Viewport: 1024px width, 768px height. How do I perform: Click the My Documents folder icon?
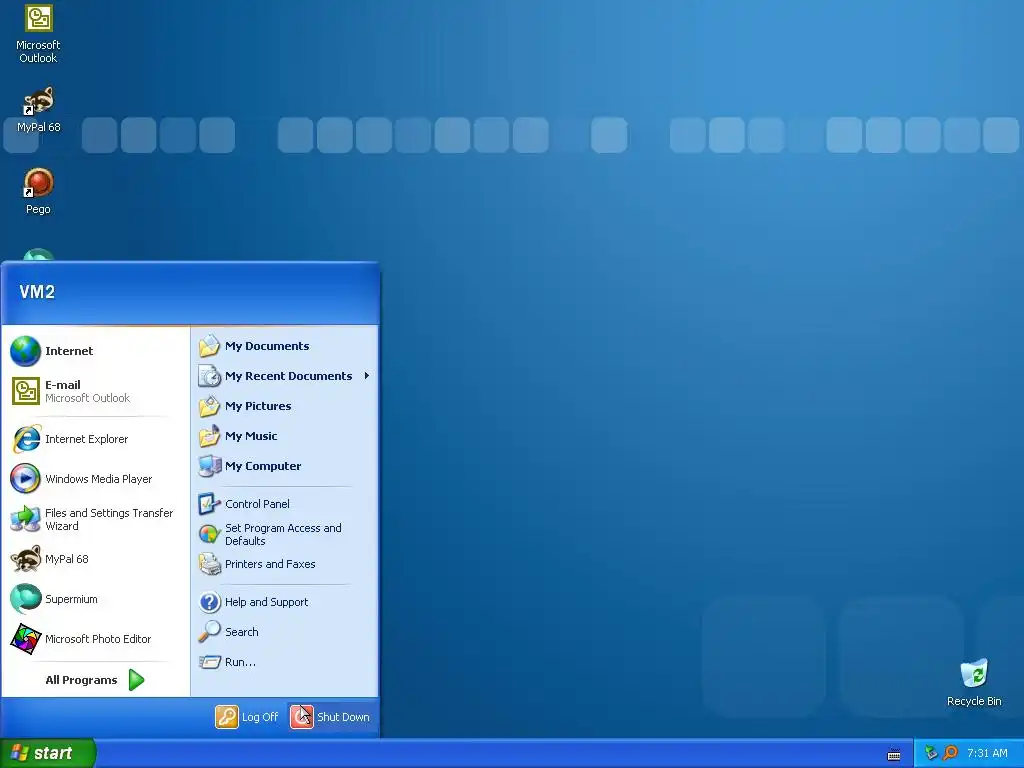pyautogui.click(x=210, y=346)
